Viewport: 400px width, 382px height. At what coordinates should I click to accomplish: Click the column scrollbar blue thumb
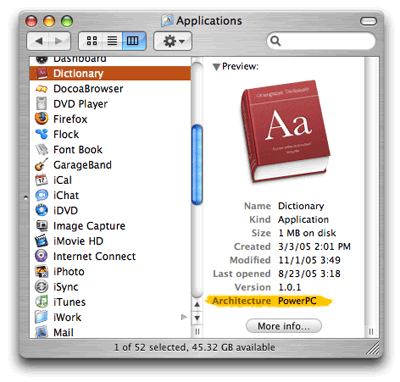(x=197, y=164)
